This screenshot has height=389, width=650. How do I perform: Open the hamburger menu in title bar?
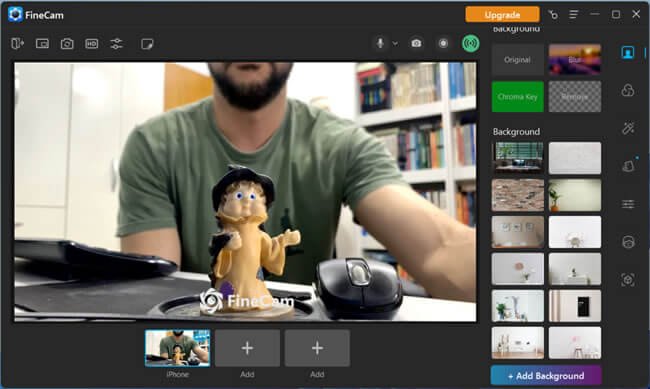[x=574, y=15]
